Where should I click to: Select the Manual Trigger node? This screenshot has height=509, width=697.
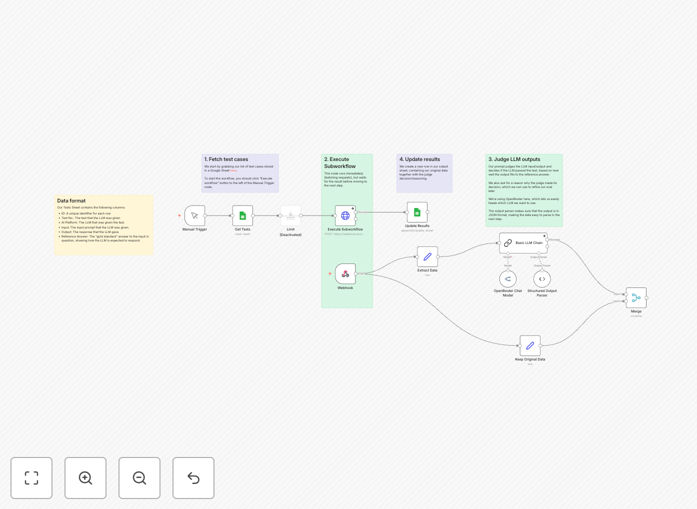coord(195,216)
